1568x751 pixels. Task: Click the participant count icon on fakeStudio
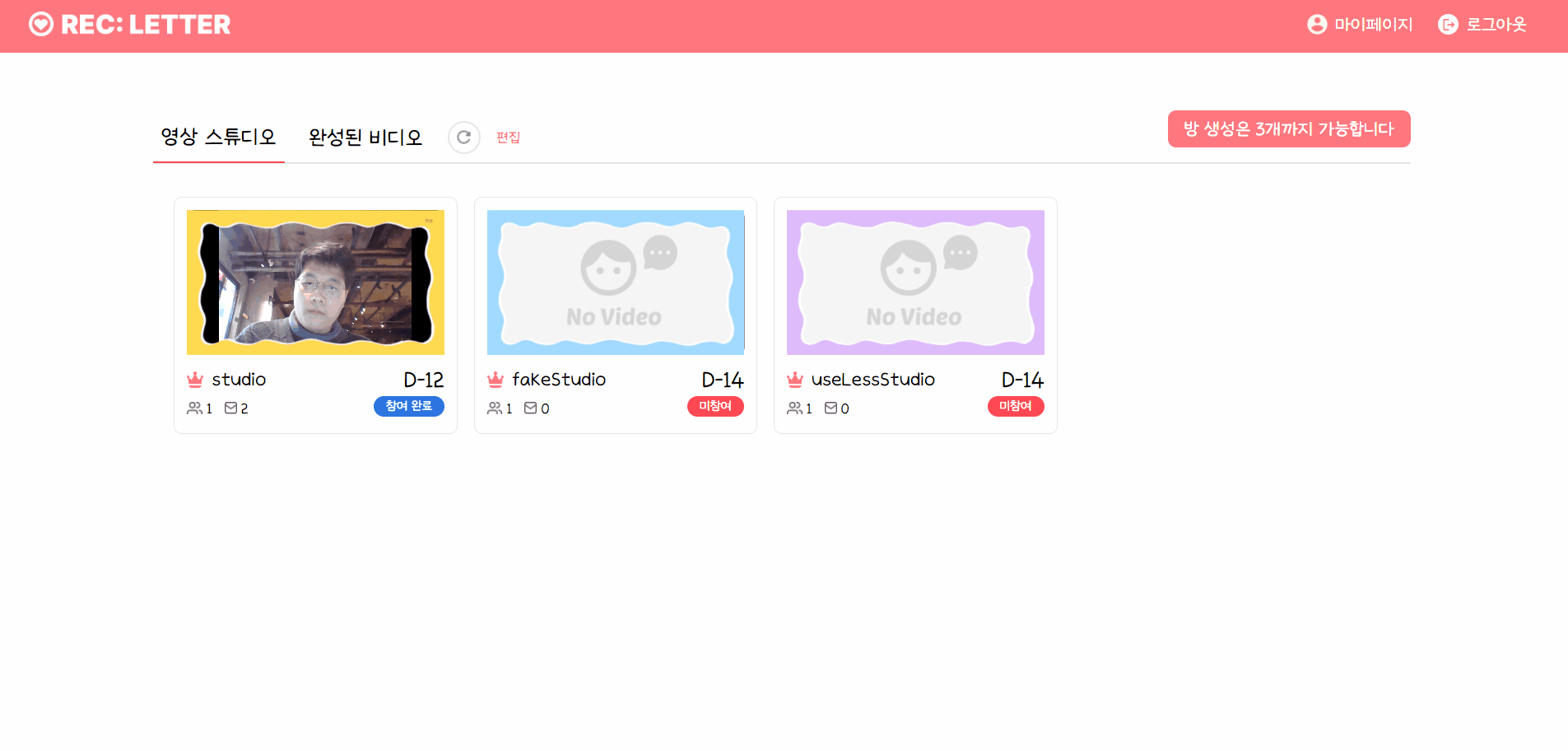[495, 408]
